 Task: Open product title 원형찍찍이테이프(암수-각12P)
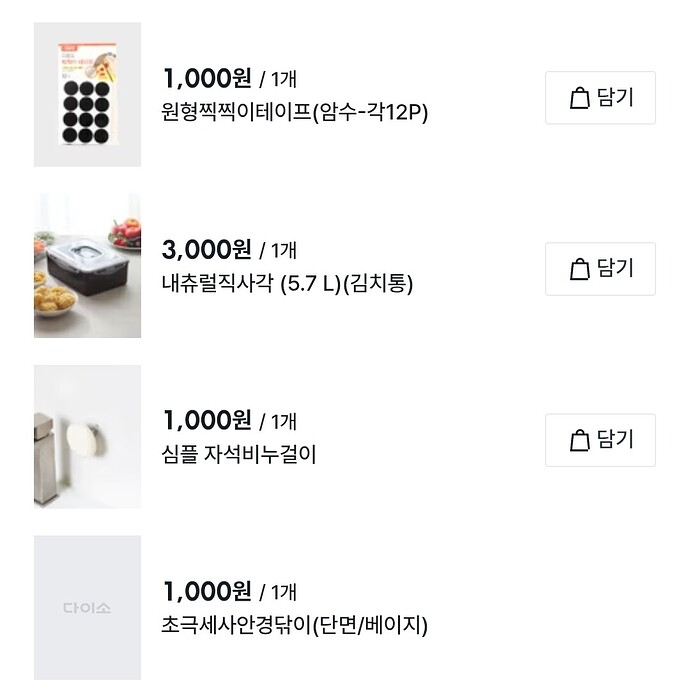click(x=294, y=113)
